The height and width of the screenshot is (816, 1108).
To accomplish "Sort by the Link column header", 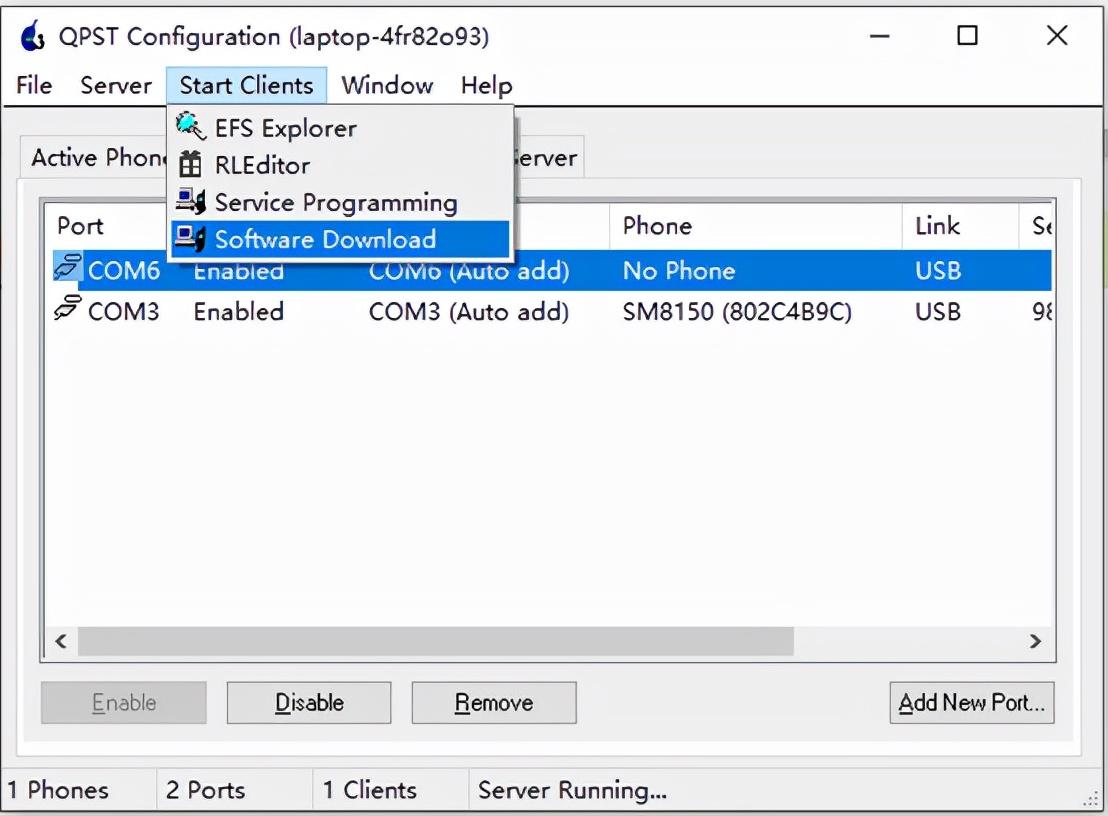I will (960, 226).
